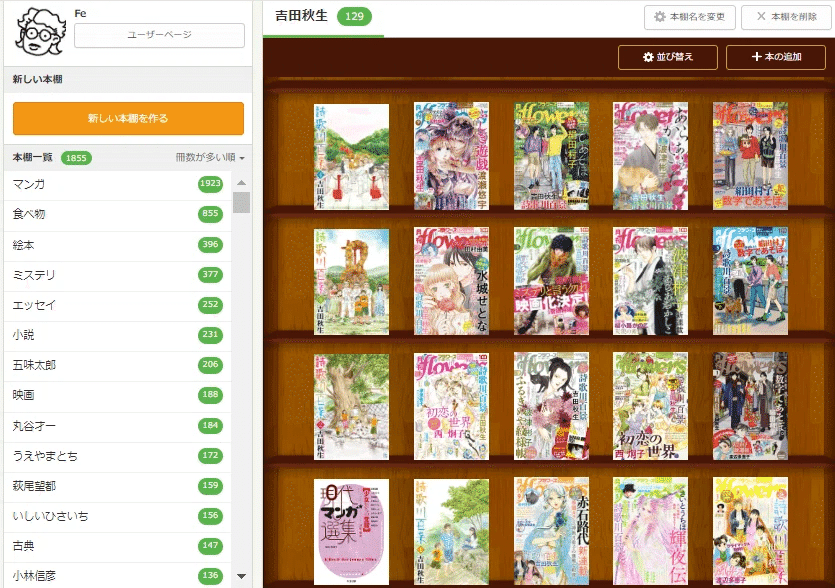Viewport: 835px width, 588px height.
Task: Open top-row cover labeled 数字であそぼ
Action: pyautogui.click(x=750, y=156)
